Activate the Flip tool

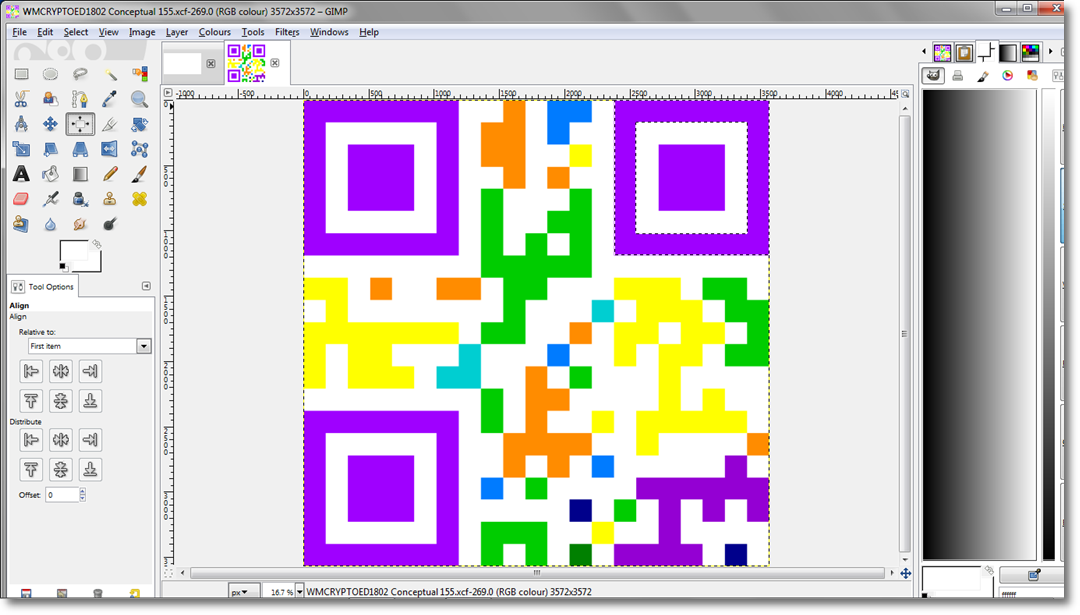pos(110,149)
